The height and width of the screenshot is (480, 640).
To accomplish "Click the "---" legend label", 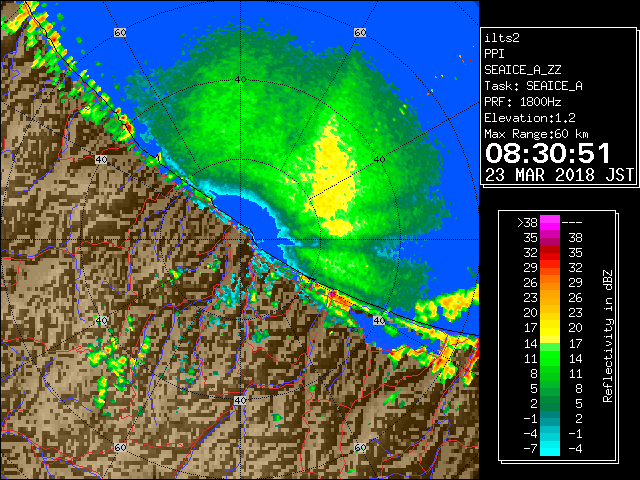I will click(x=572, y=223).
